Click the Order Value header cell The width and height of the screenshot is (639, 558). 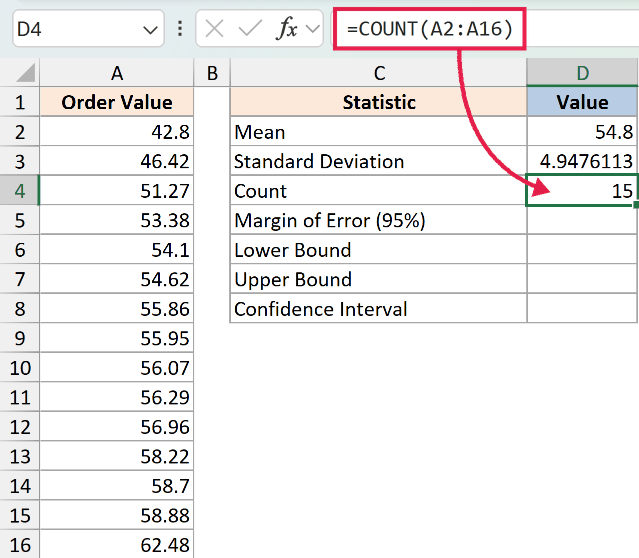pyautogui.click(x=117, y=102)
